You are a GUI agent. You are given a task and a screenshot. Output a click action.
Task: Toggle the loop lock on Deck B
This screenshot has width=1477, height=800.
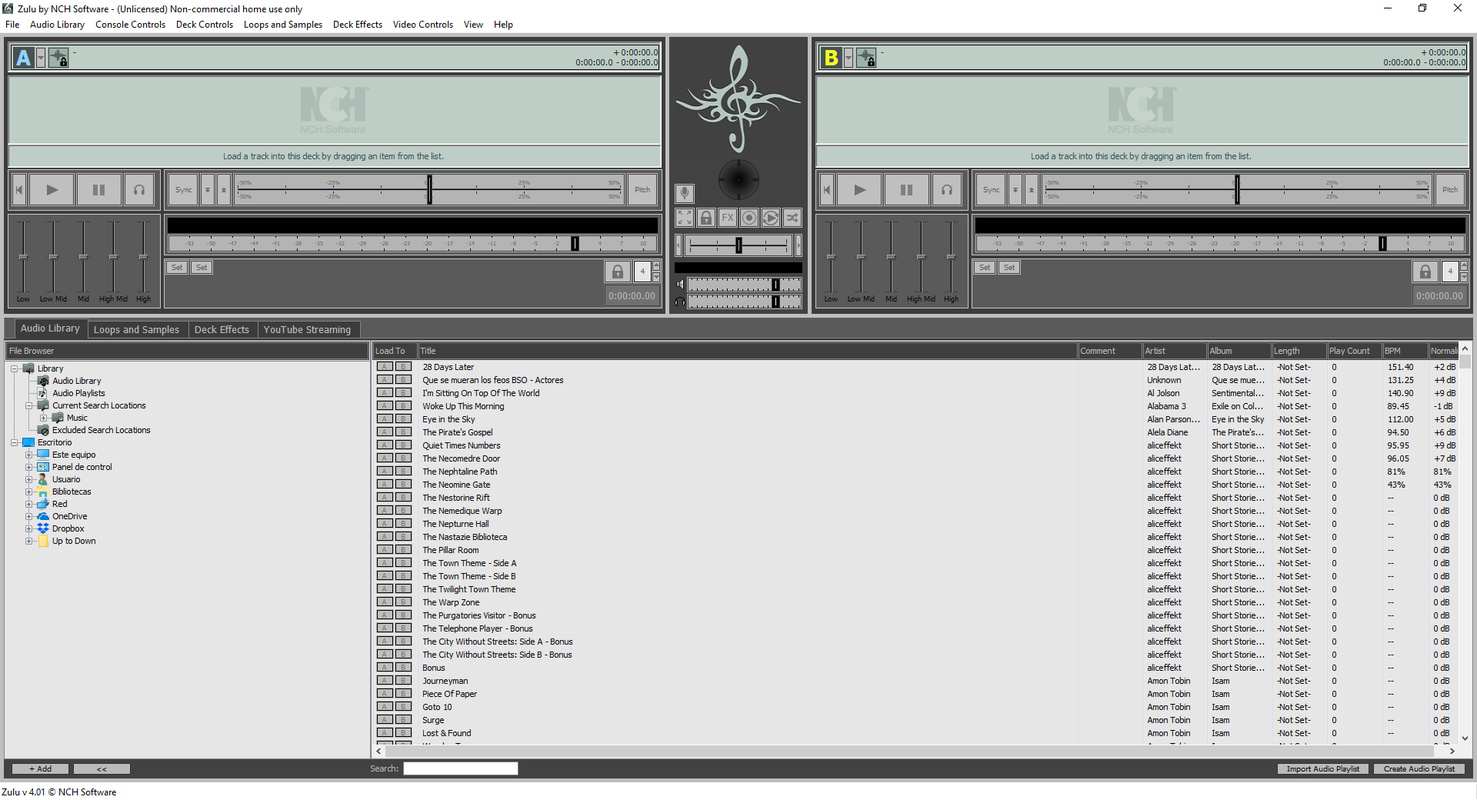coord(1425,271)
